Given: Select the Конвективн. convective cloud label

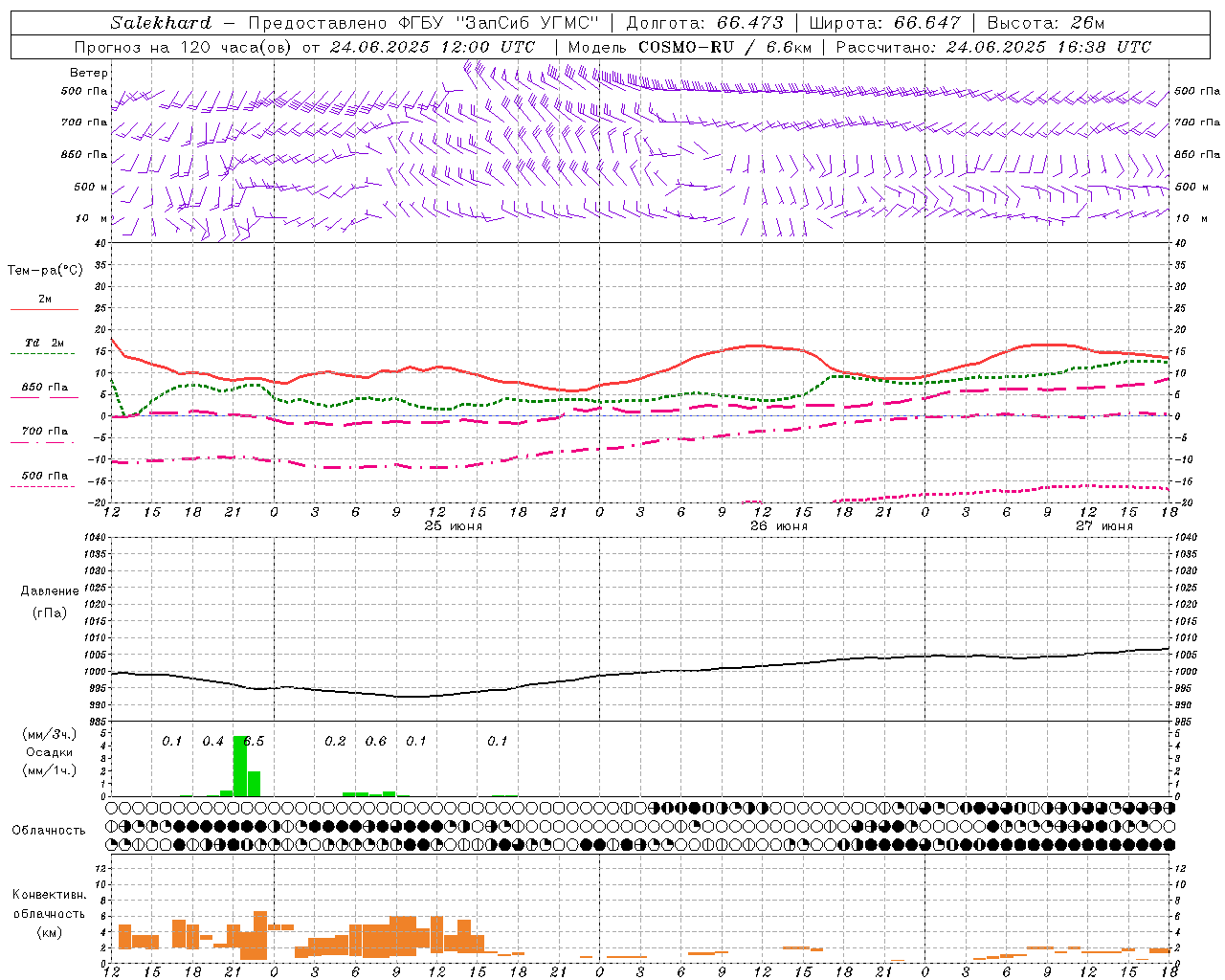Looking at the screenshot, I should [x=49, y=895].
